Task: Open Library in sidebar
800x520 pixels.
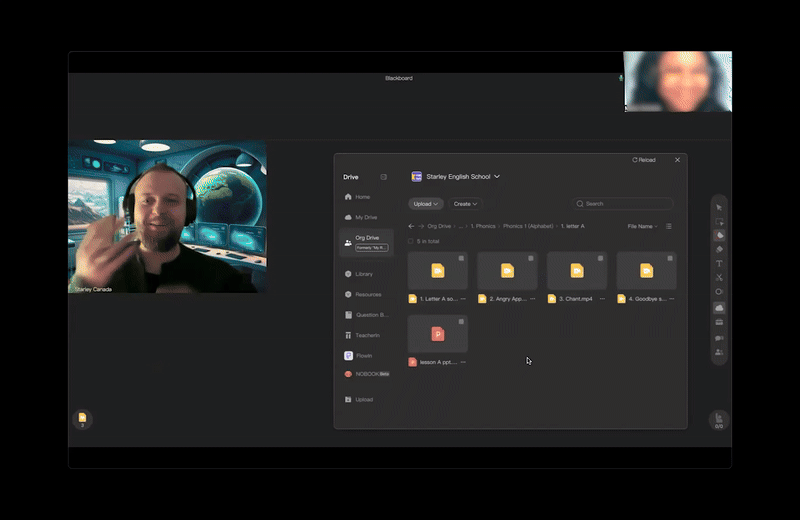Action: click(x=366, y=274)
